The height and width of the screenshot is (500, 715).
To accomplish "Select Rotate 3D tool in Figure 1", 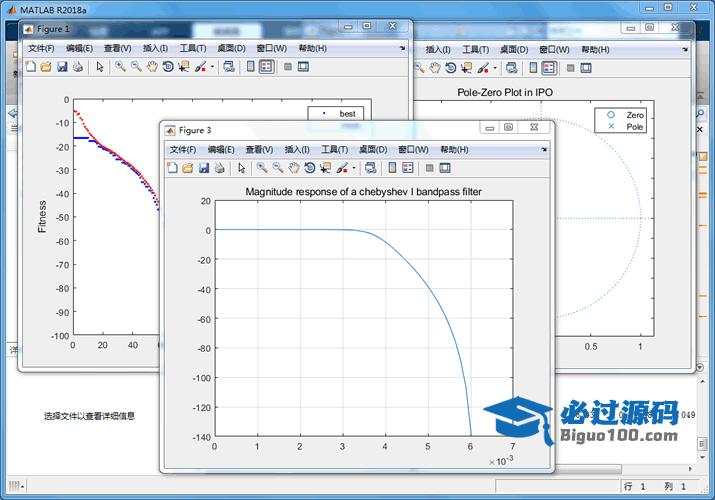I will (x=168, y=67).
